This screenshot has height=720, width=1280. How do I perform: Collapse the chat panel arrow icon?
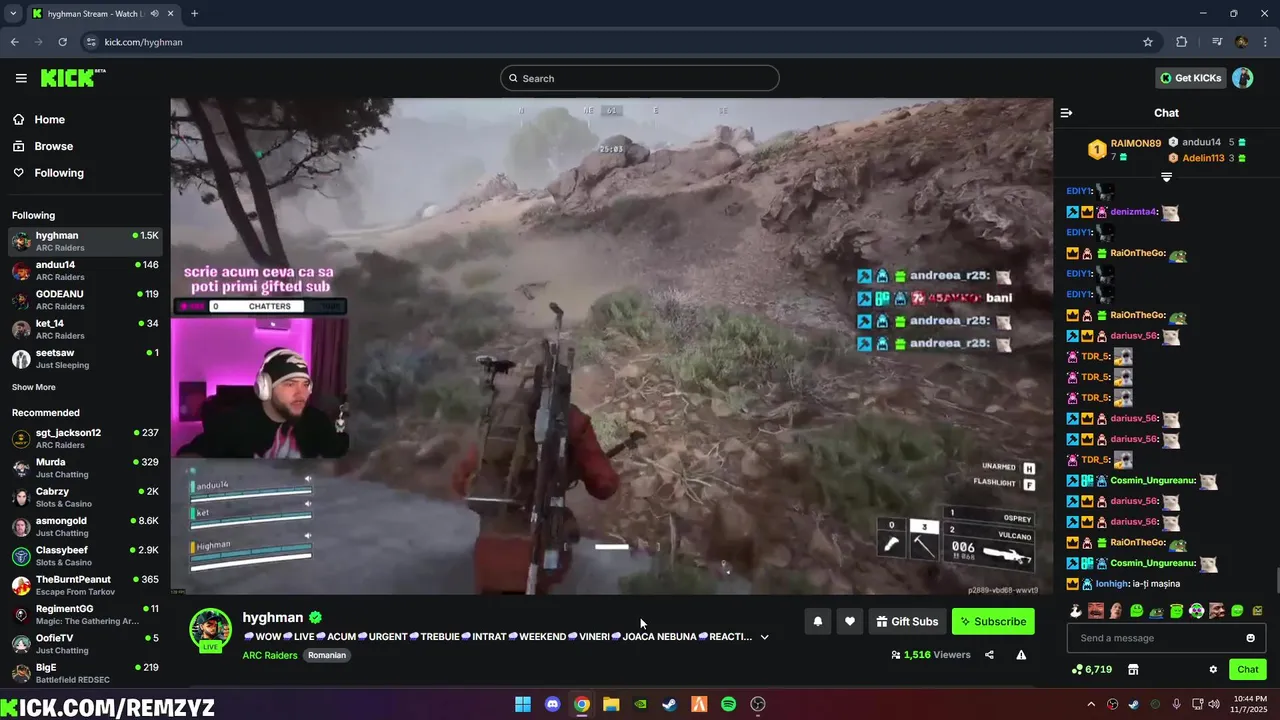[x=1066, y=113]
